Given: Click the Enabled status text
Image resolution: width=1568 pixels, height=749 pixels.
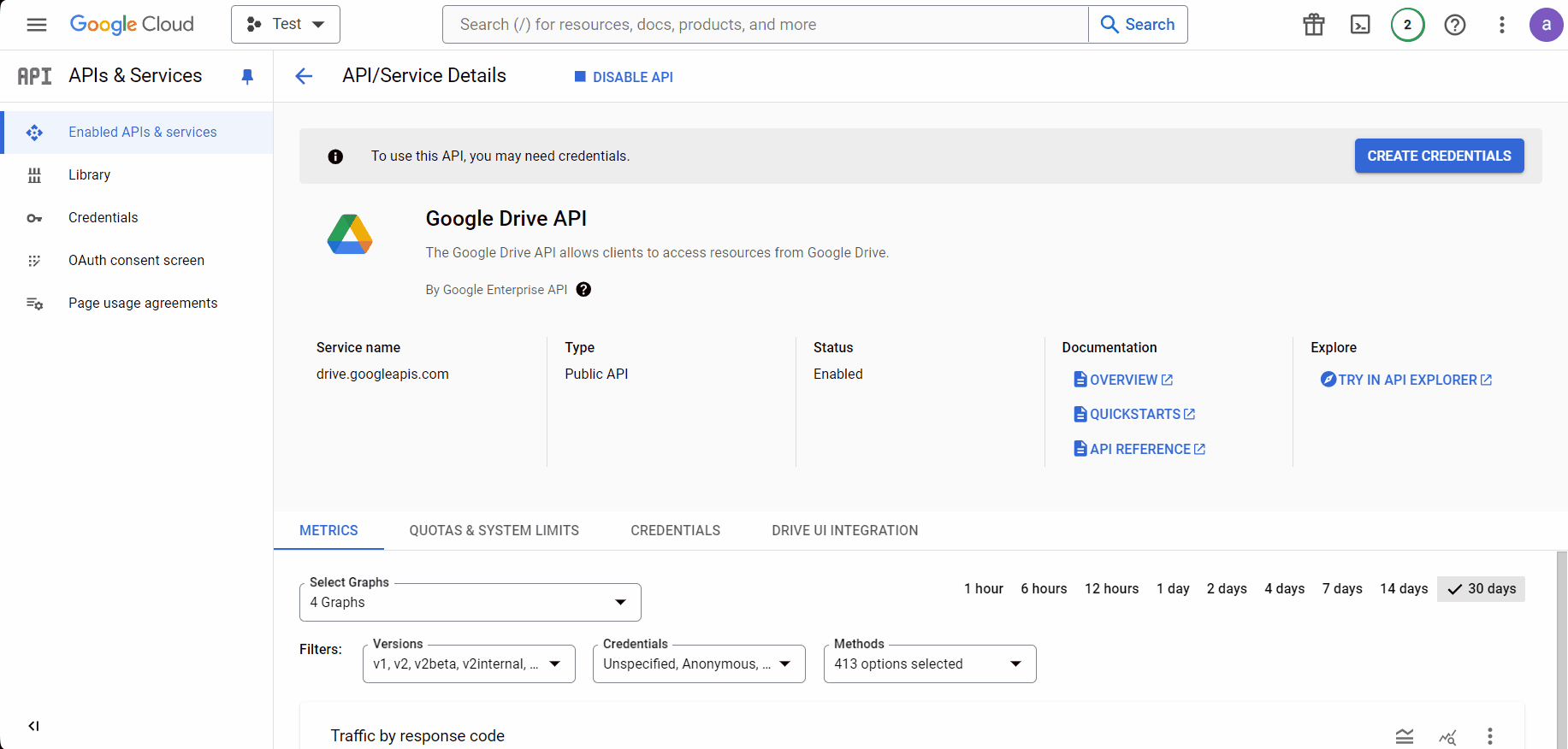Looking at the screenshot, I should coord(838,374).
